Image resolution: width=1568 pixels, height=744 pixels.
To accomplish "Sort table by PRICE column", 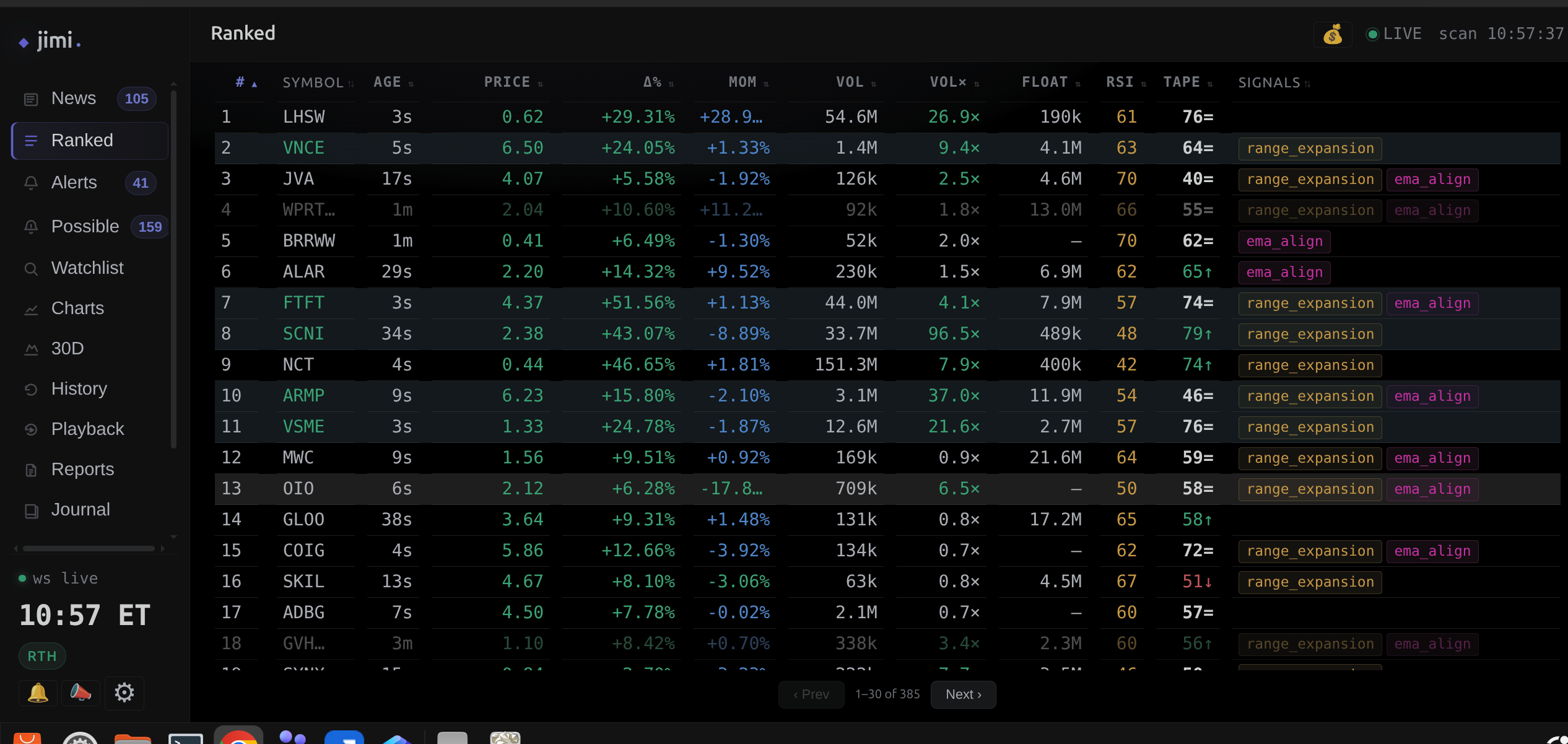I will pyautogui.click(x=513, y=82).
